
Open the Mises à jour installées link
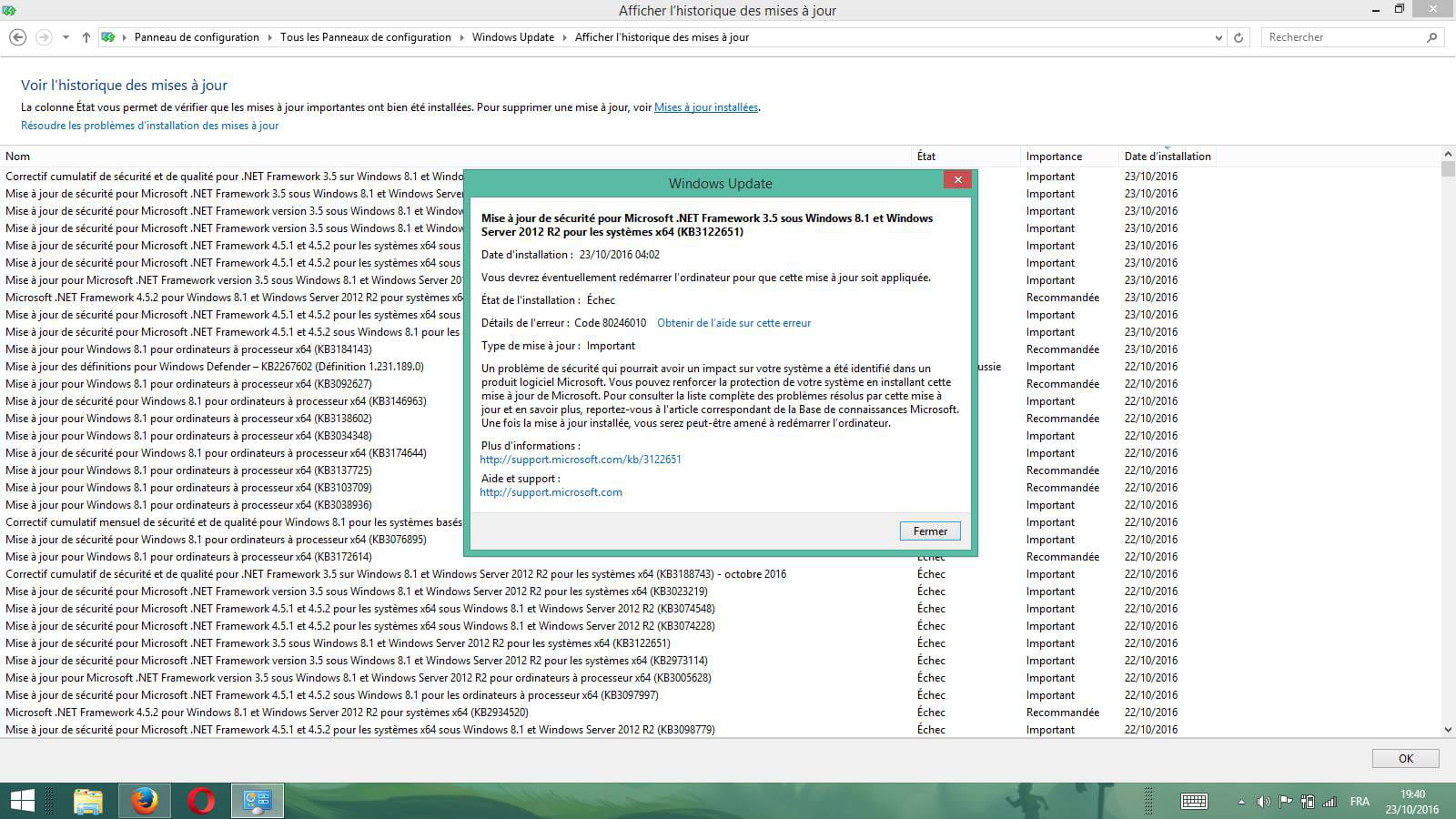coord(706,107)
